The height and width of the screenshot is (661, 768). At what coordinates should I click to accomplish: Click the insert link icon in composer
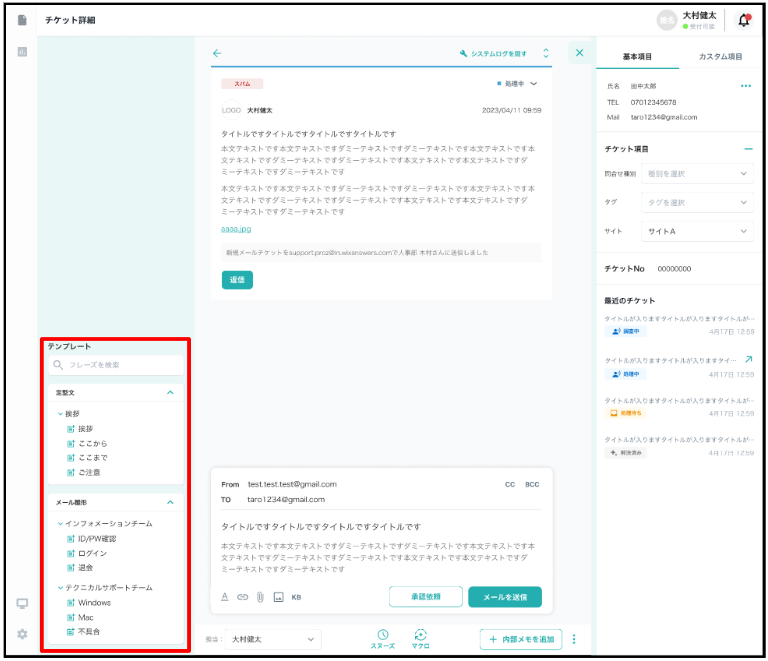point(242,597)
